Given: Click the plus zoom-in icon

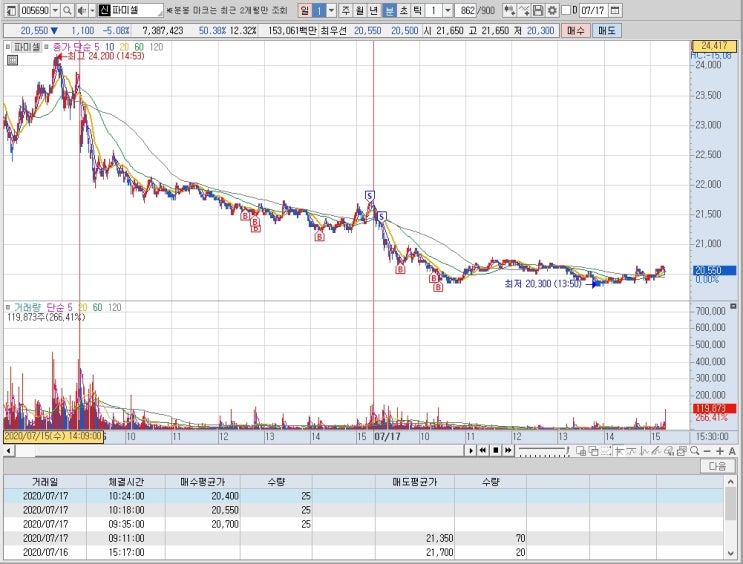Looking at the screenshot, I should pos(720,451).
